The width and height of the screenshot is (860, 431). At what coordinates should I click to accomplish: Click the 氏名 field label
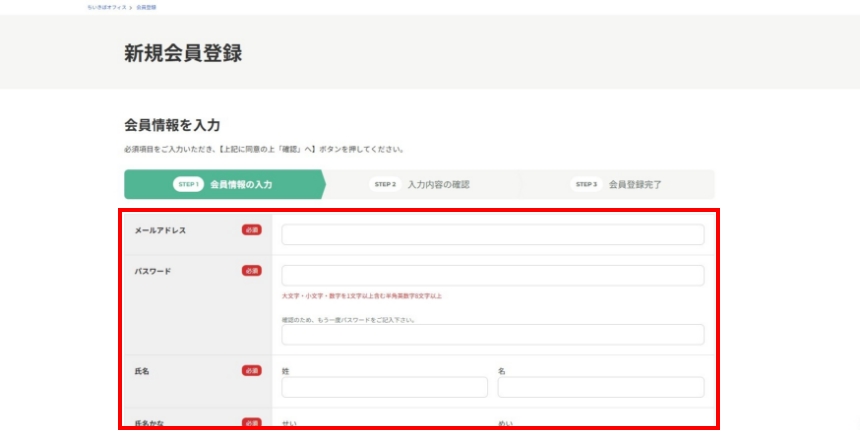click(x=142, y=371)
